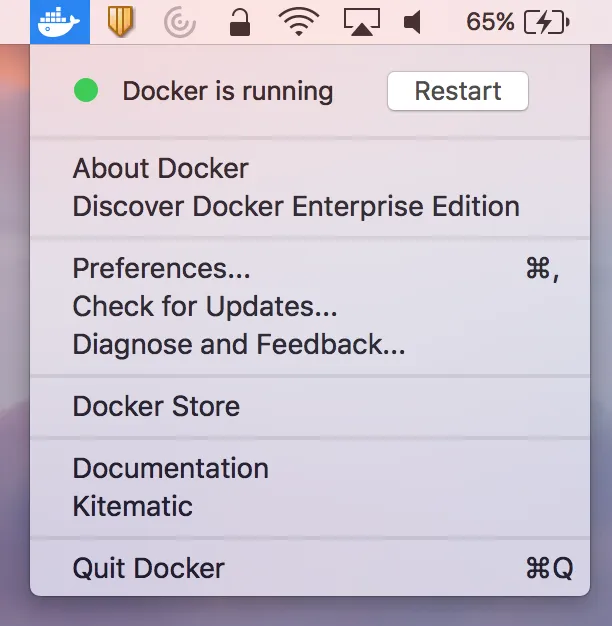
Task: Open Preferences... from the Docker menu
Action: 310,268
